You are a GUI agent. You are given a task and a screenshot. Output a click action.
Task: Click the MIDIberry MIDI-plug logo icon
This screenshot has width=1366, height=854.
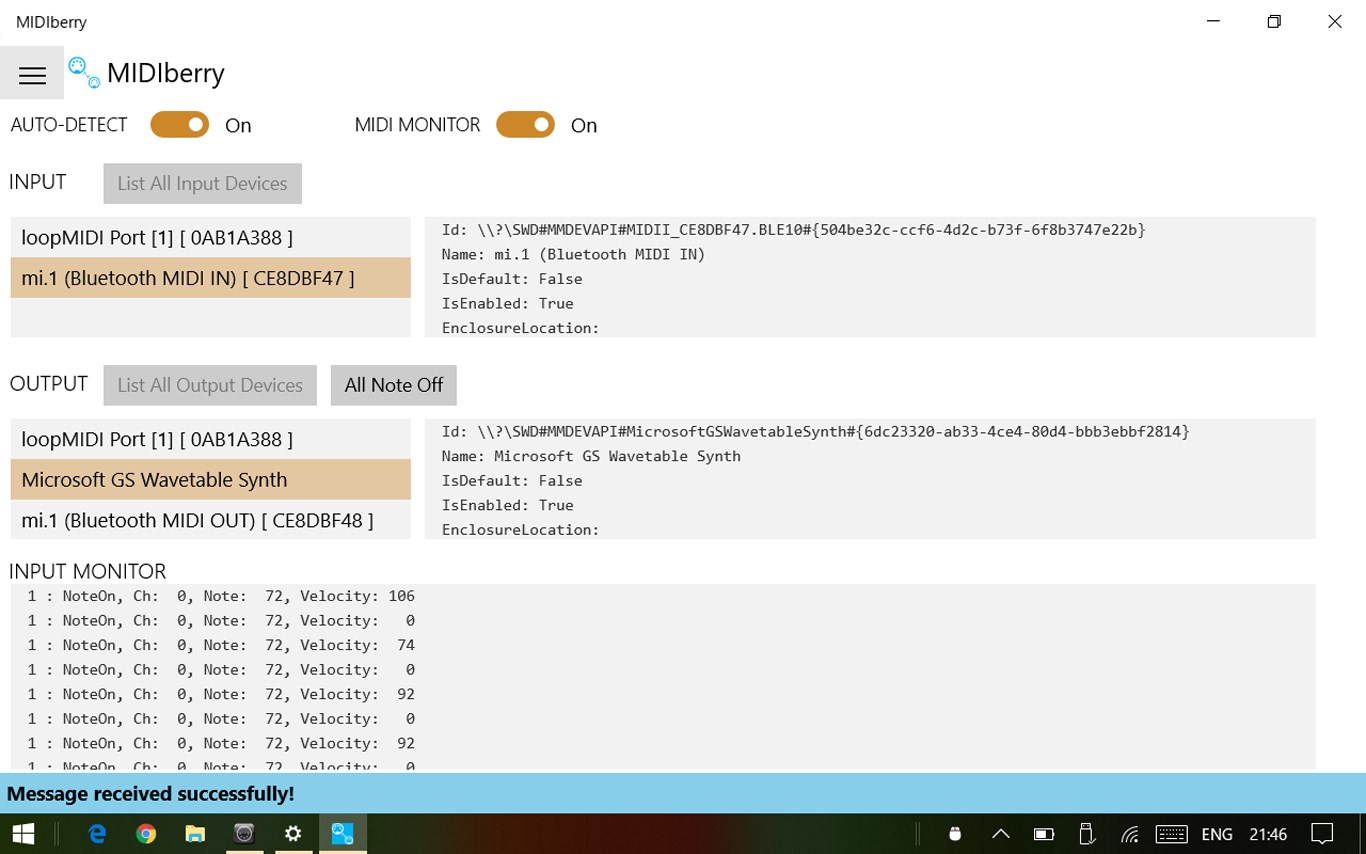pos(83,72)
